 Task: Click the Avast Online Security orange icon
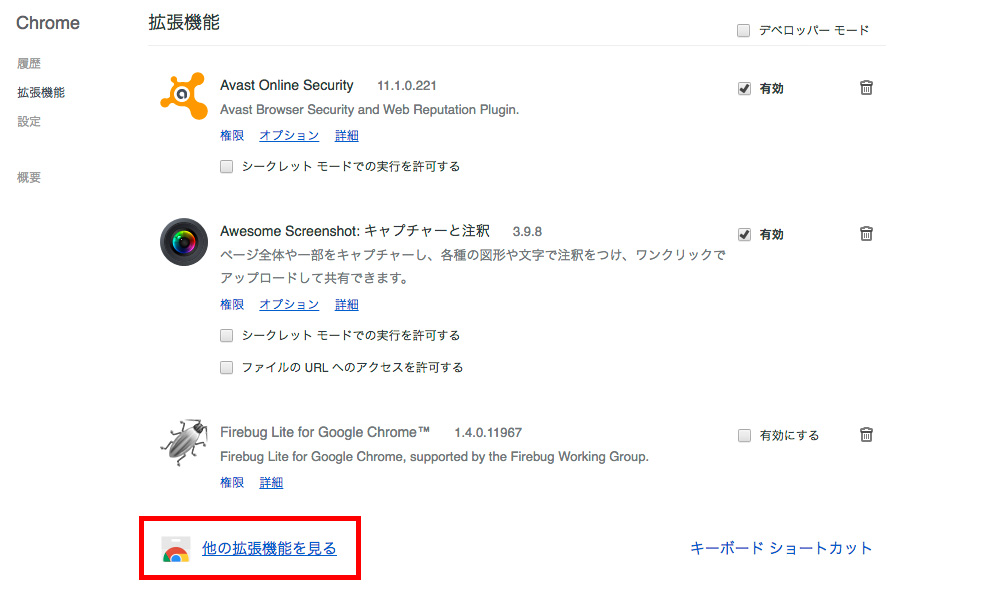pos(184,96)
